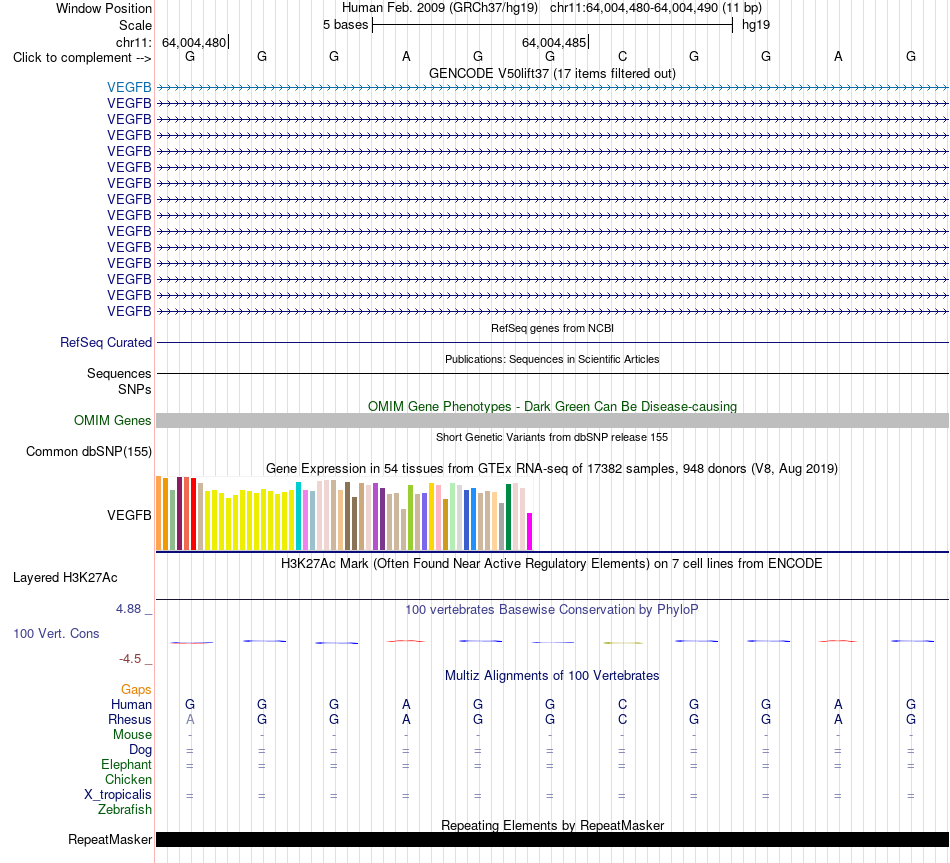The height and width of the screenshot is (863, 950).
Task: Click 'RefSeq genes from NCBI' title
Action: click(552, 328)
